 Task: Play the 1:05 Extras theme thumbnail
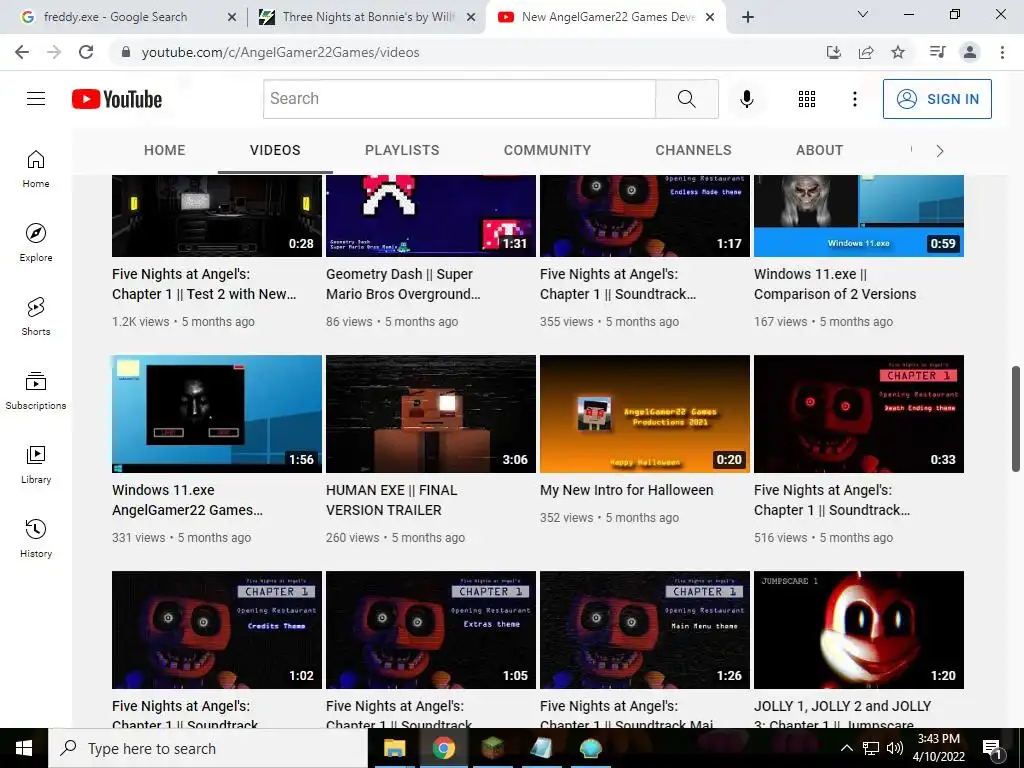(431, 630)
